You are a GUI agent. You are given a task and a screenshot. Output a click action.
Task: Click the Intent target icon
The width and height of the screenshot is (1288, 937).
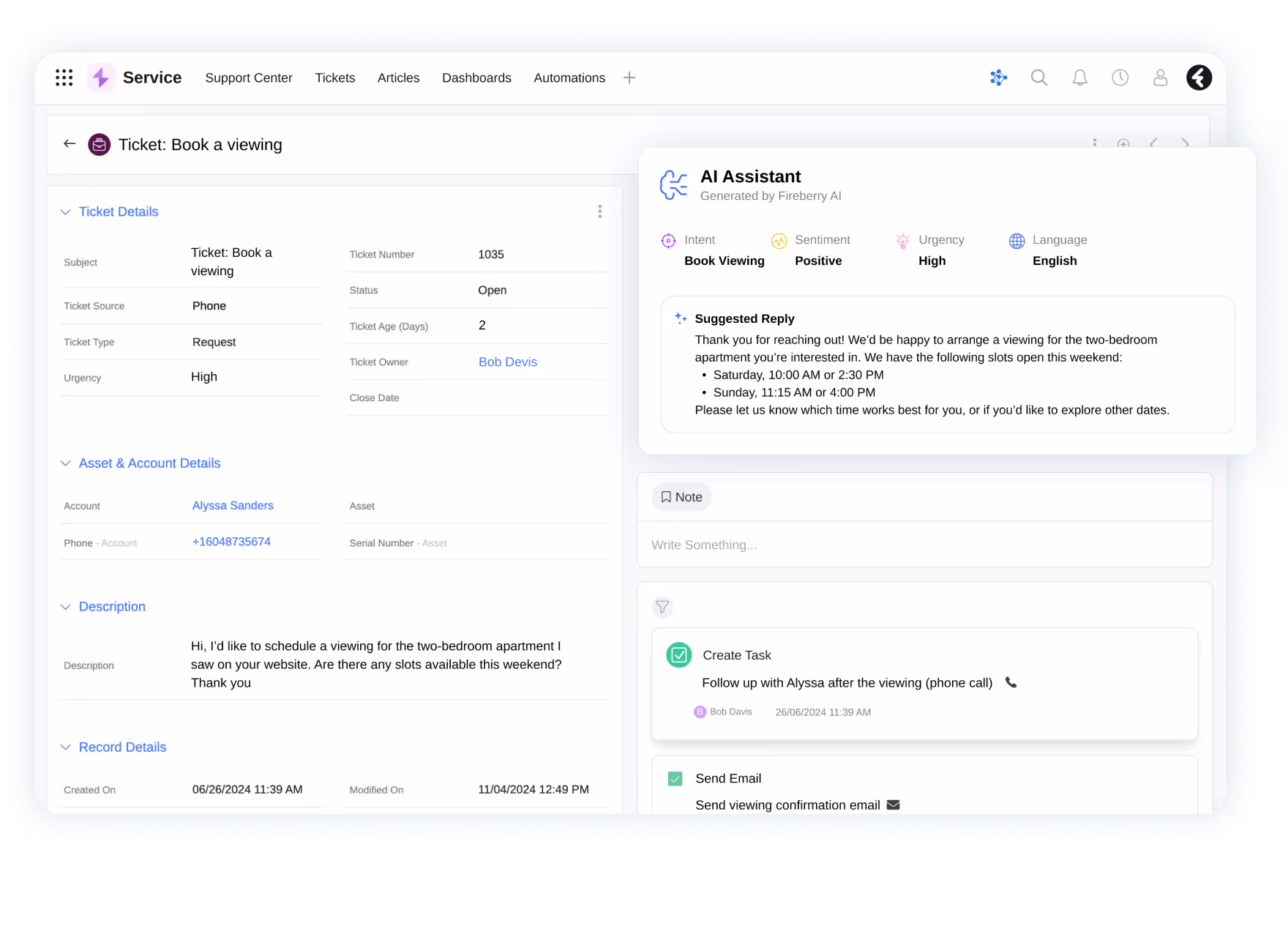(x=668, y=241)
